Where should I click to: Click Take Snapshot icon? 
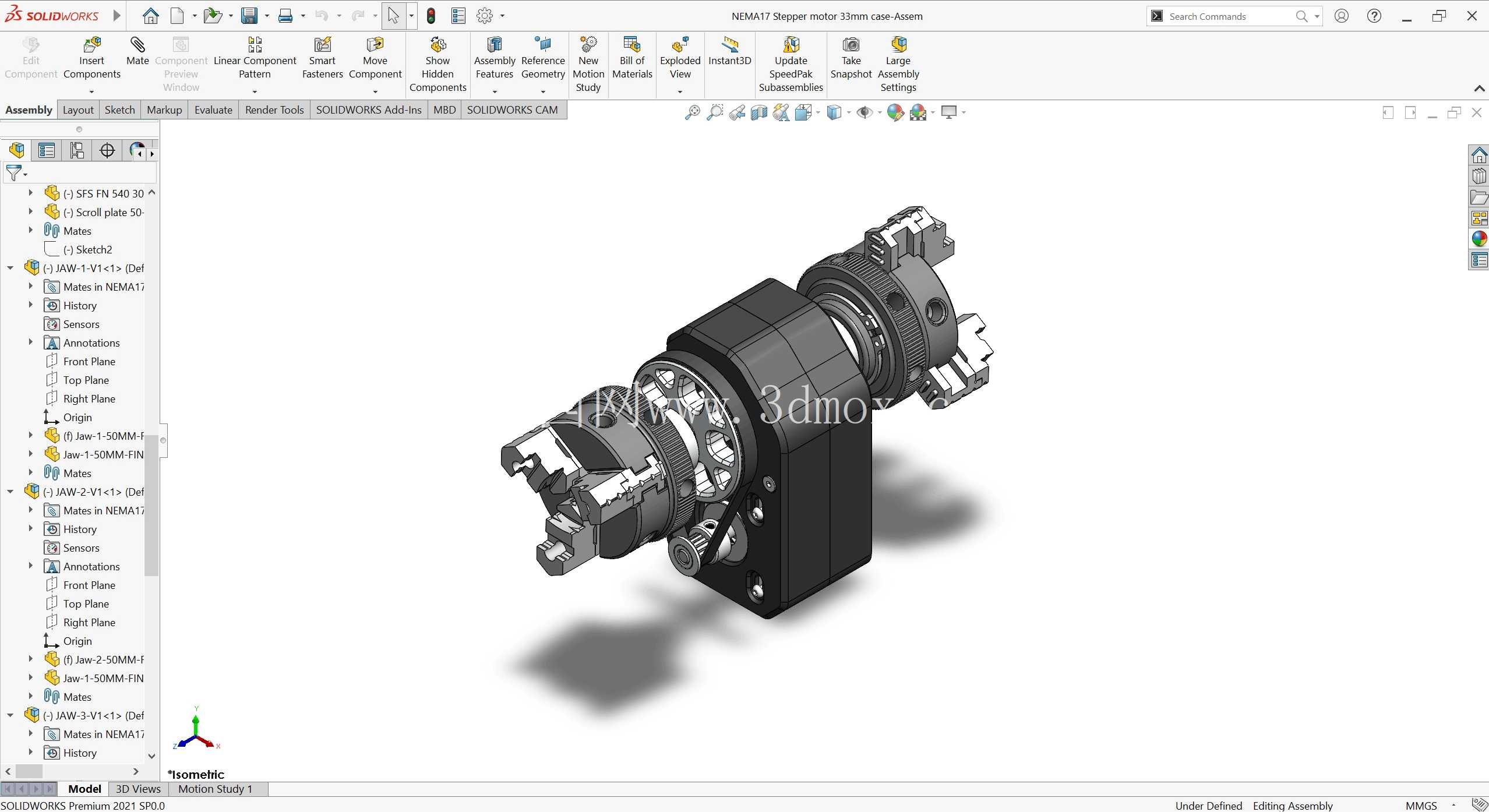click(x=851, y=45)
